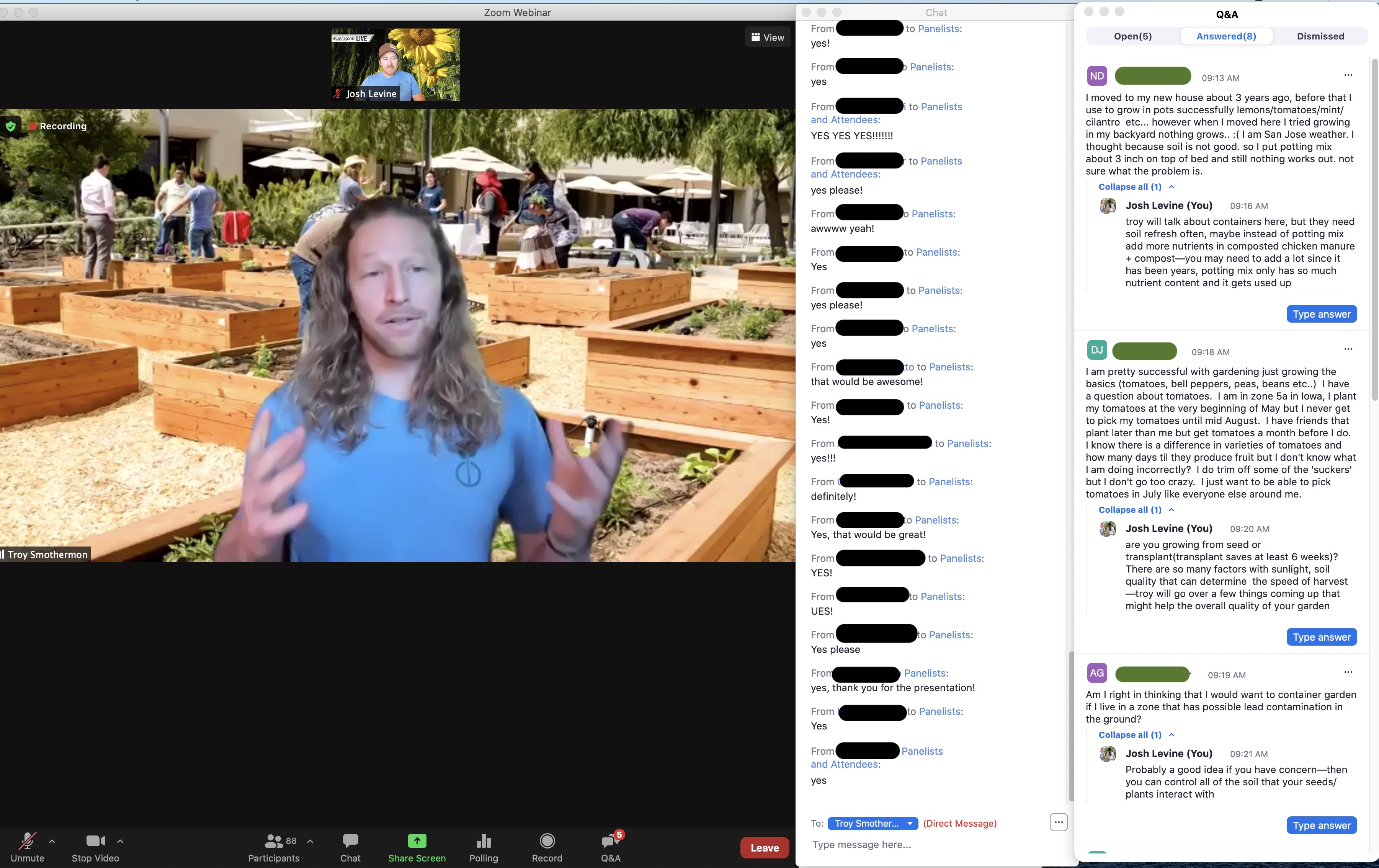Screen dimensions: 1379x868
Task: Launch the Polling icon
Action: tap(483, 840)
